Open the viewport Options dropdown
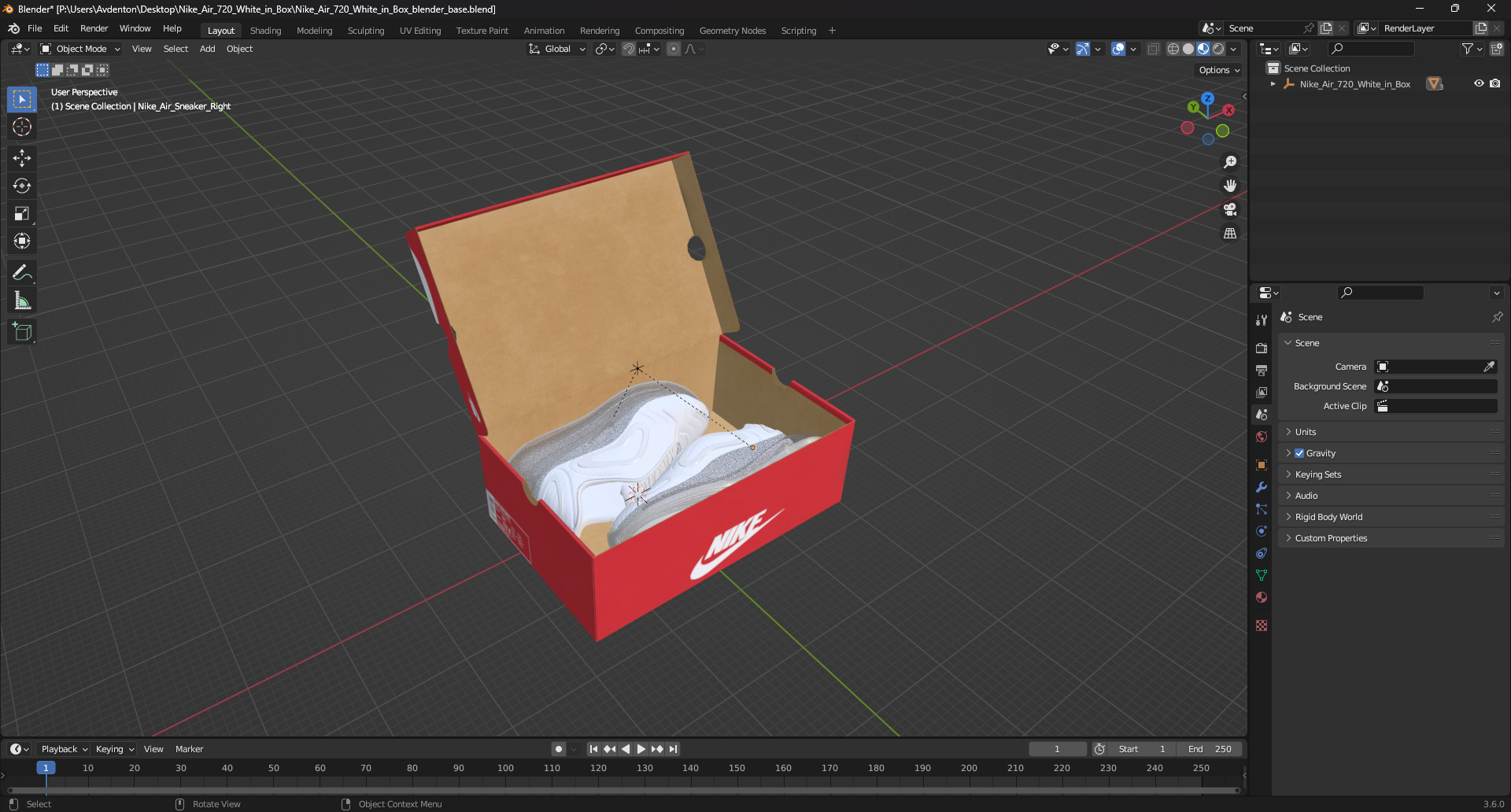This screenshot has width=1511, height=812. 1219,70
